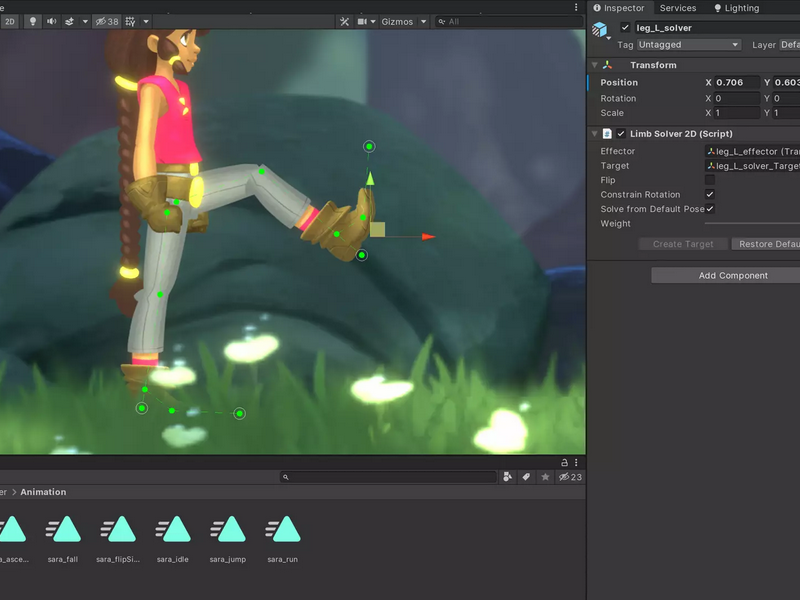800x600 pixels.
Task: Open the component tools wrench icon
Action: pos(344,21)
